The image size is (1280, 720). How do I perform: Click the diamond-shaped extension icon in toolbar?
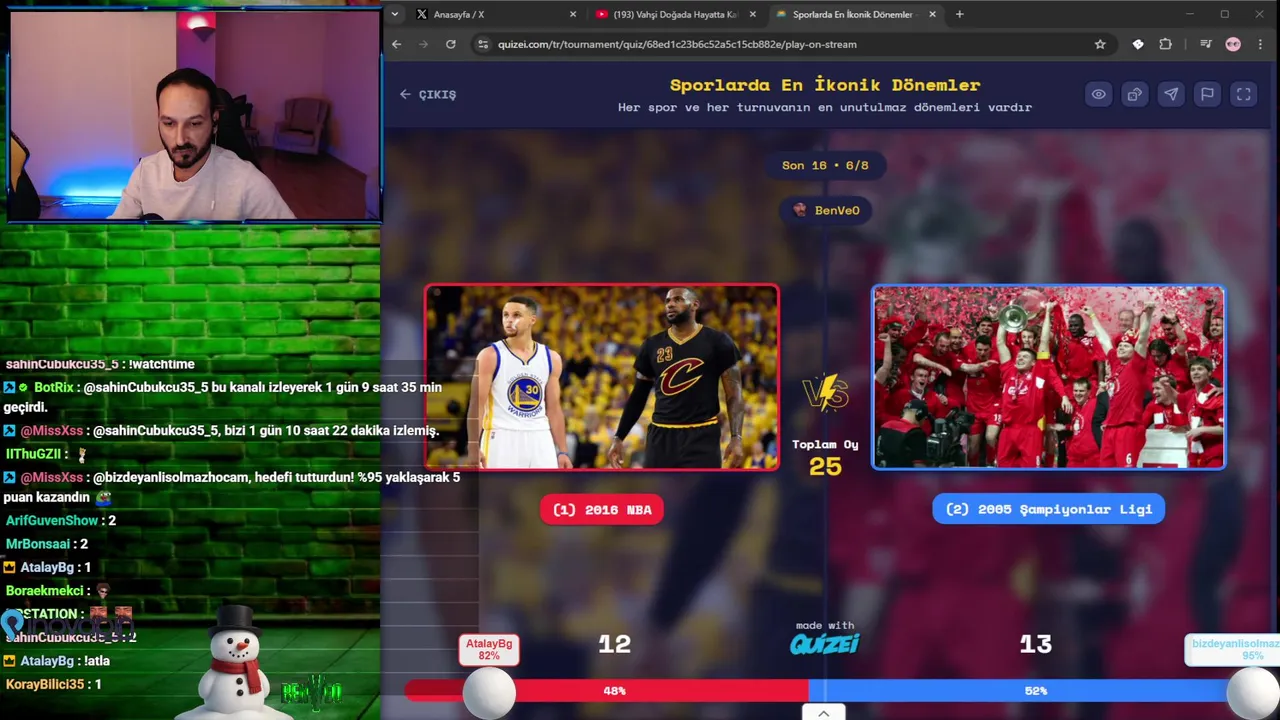(x=1138, y=44)
